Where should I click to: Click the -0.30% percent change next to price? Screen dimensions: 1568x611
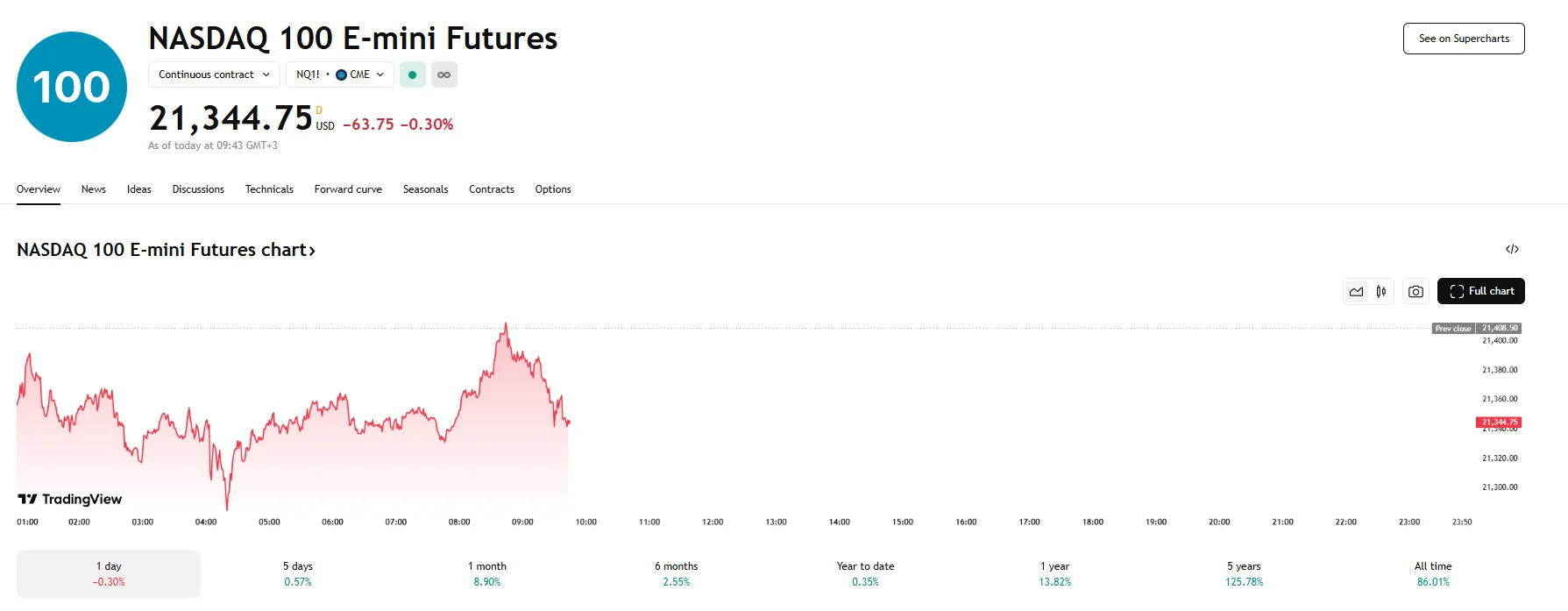[427, 124]
